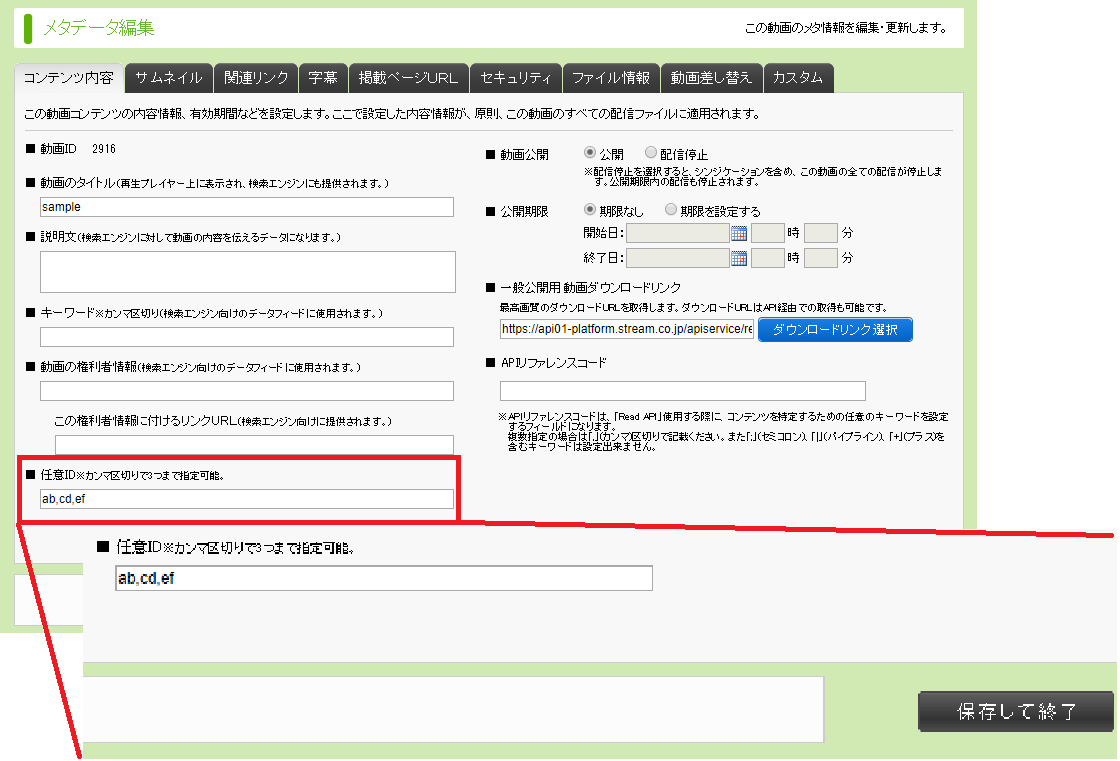Open the 掲載ページURL tab
This screenshot has height=761, width=1120.
click(x=409, y=78)
